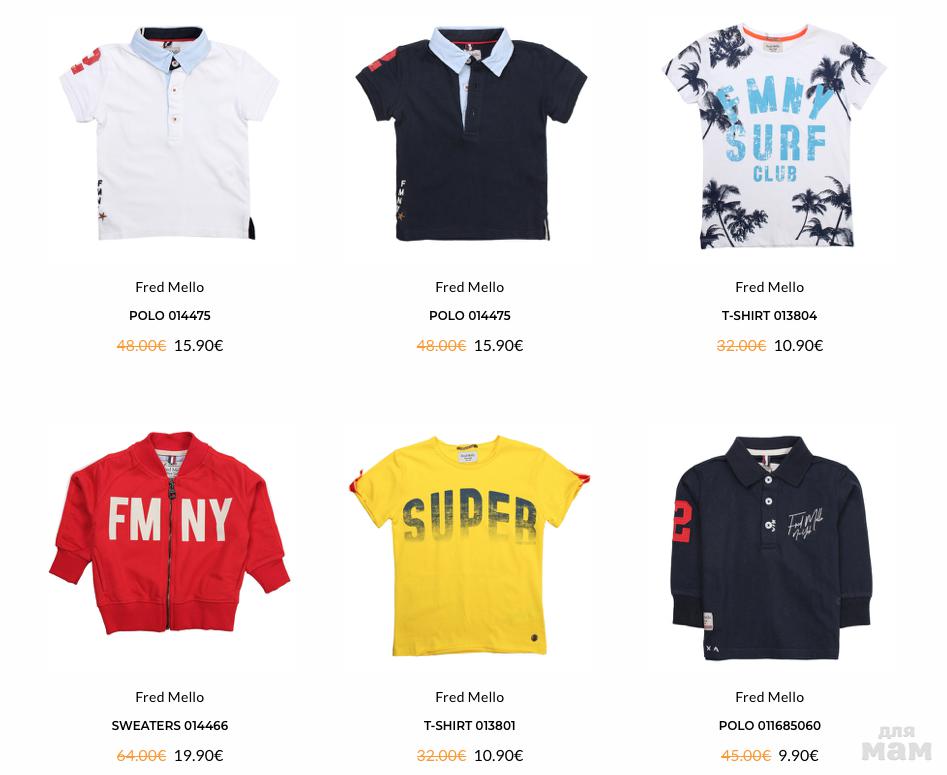Click the 9.90€ sale price
Image resolution: width=947 pixels, height=775 pixels.
(x=798, y=756)
